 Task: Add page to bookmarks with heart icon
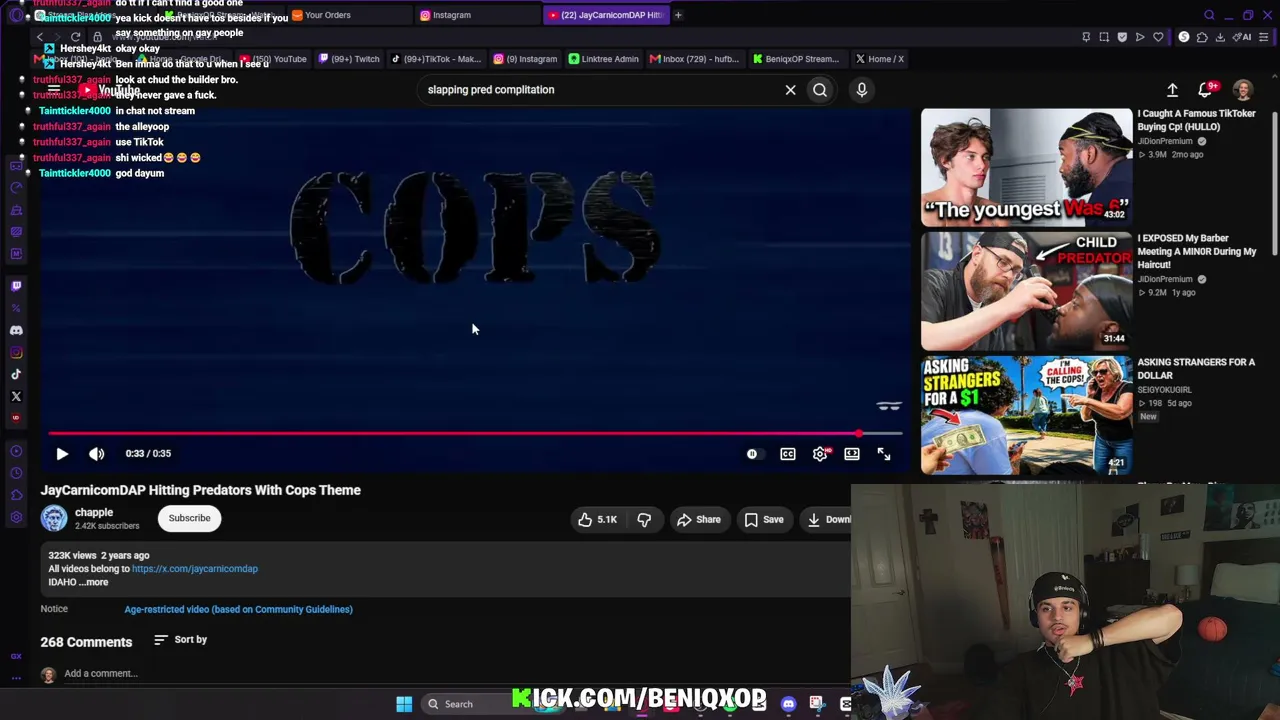(1158, 37)
